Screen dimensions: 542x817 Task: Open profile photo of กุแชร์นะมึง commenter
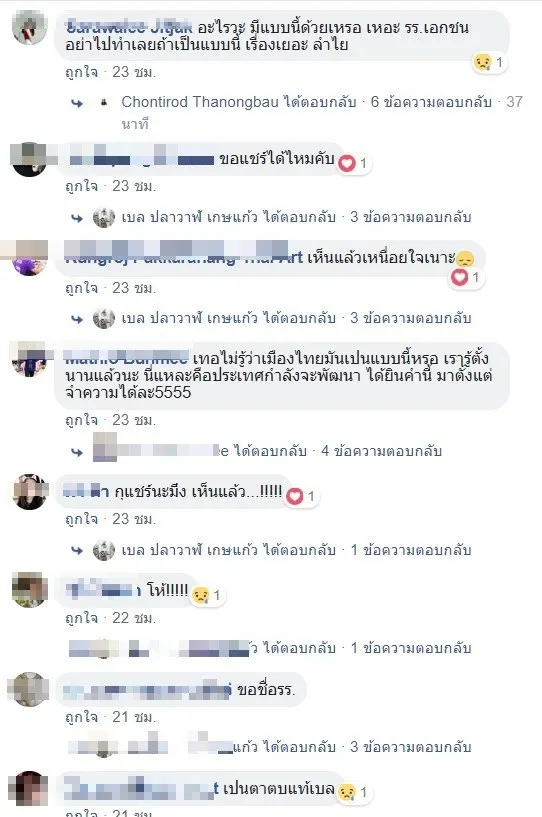(x=29, y=491)
